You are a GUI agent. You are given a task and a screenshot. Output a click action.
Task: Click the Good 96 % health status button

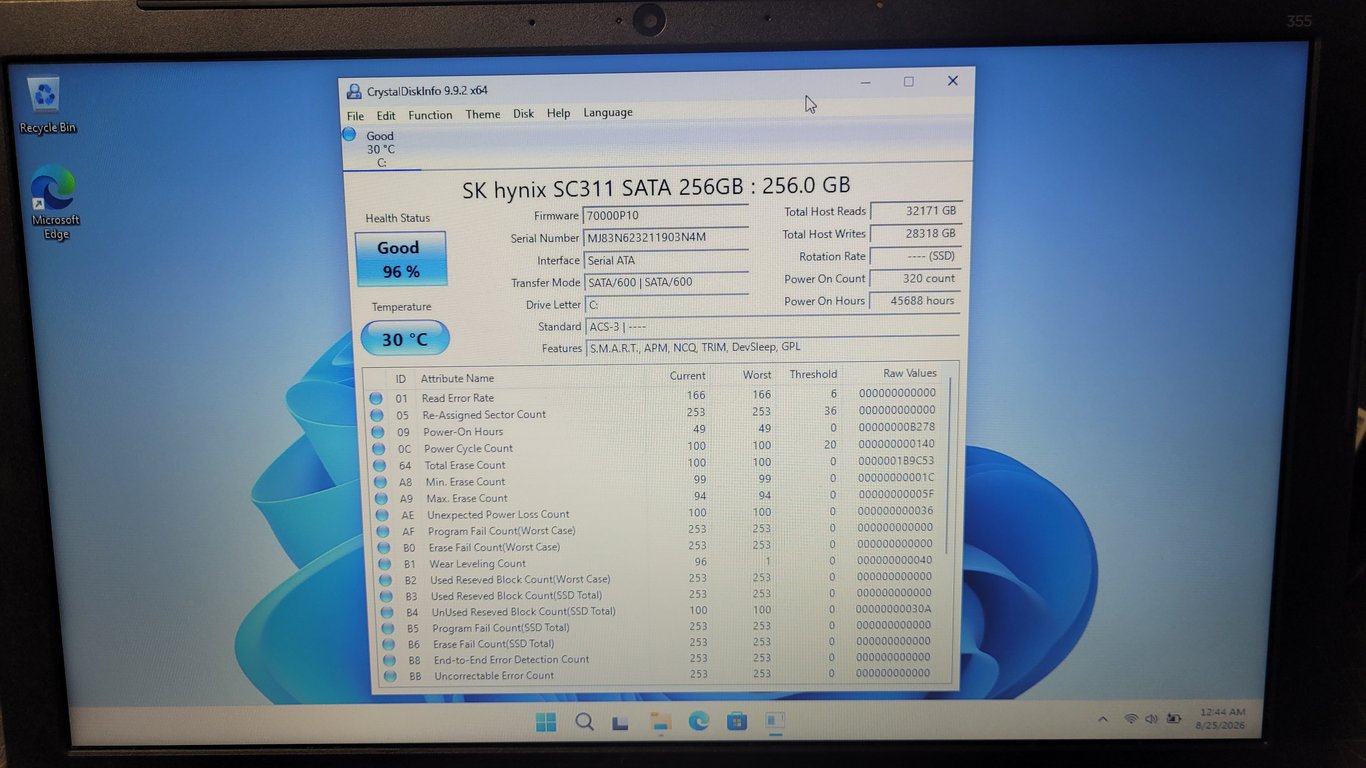pyautogui.click(x=400, y=259)
